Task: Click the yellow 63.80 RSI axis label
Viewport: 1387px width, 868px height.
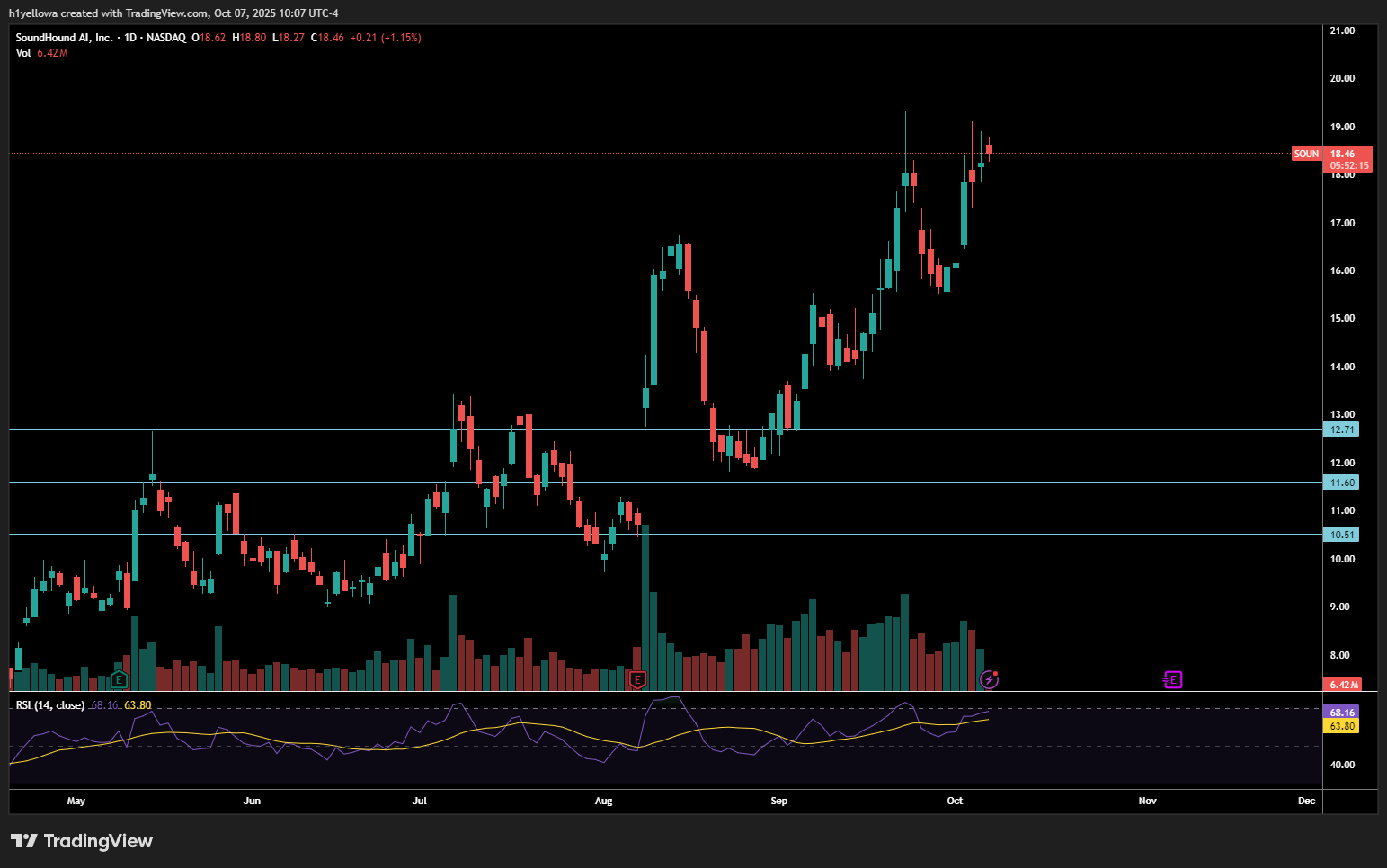Action: (1342, 726)
